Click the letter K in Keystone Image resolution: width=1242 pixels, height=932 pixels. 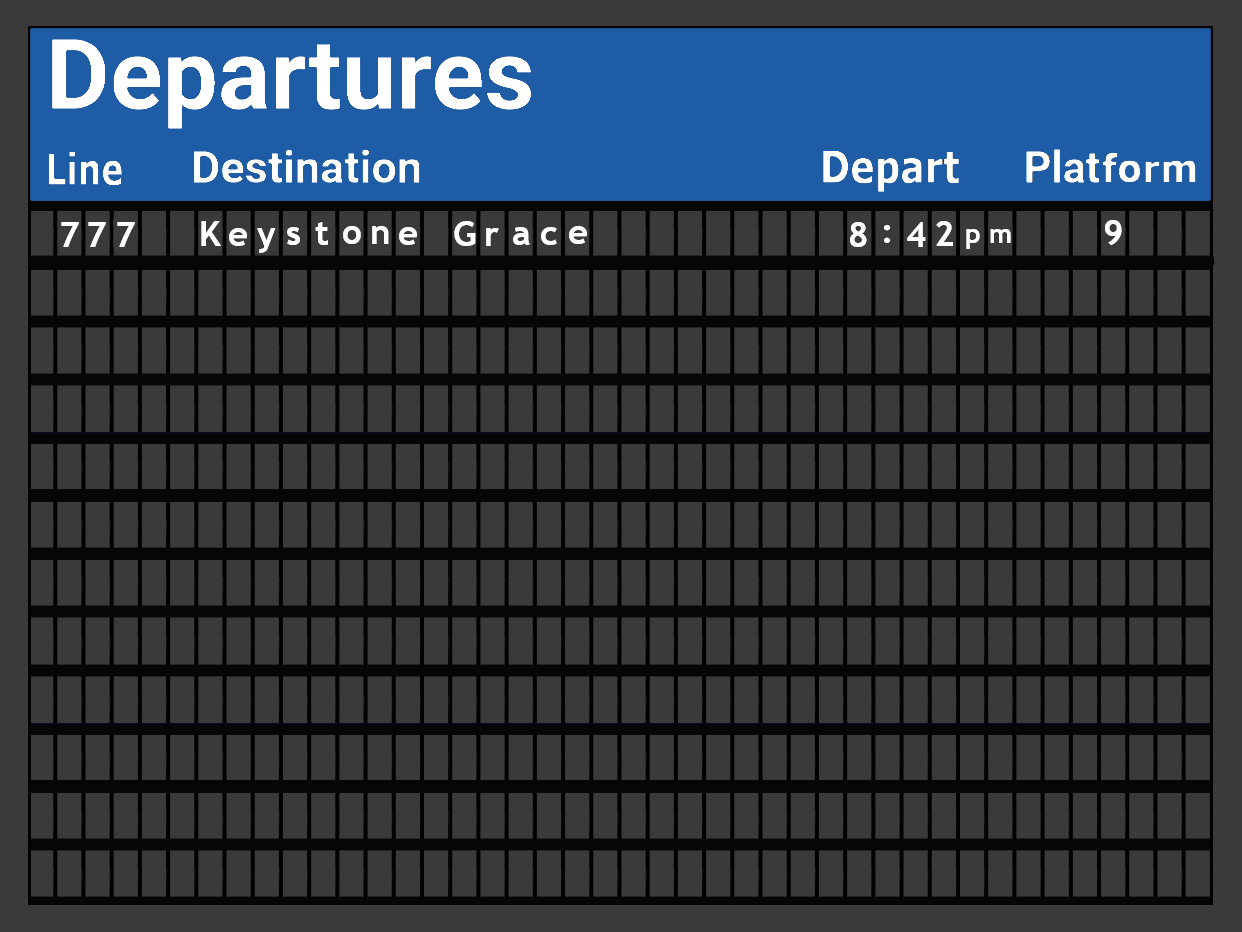[x=209, y=235]
